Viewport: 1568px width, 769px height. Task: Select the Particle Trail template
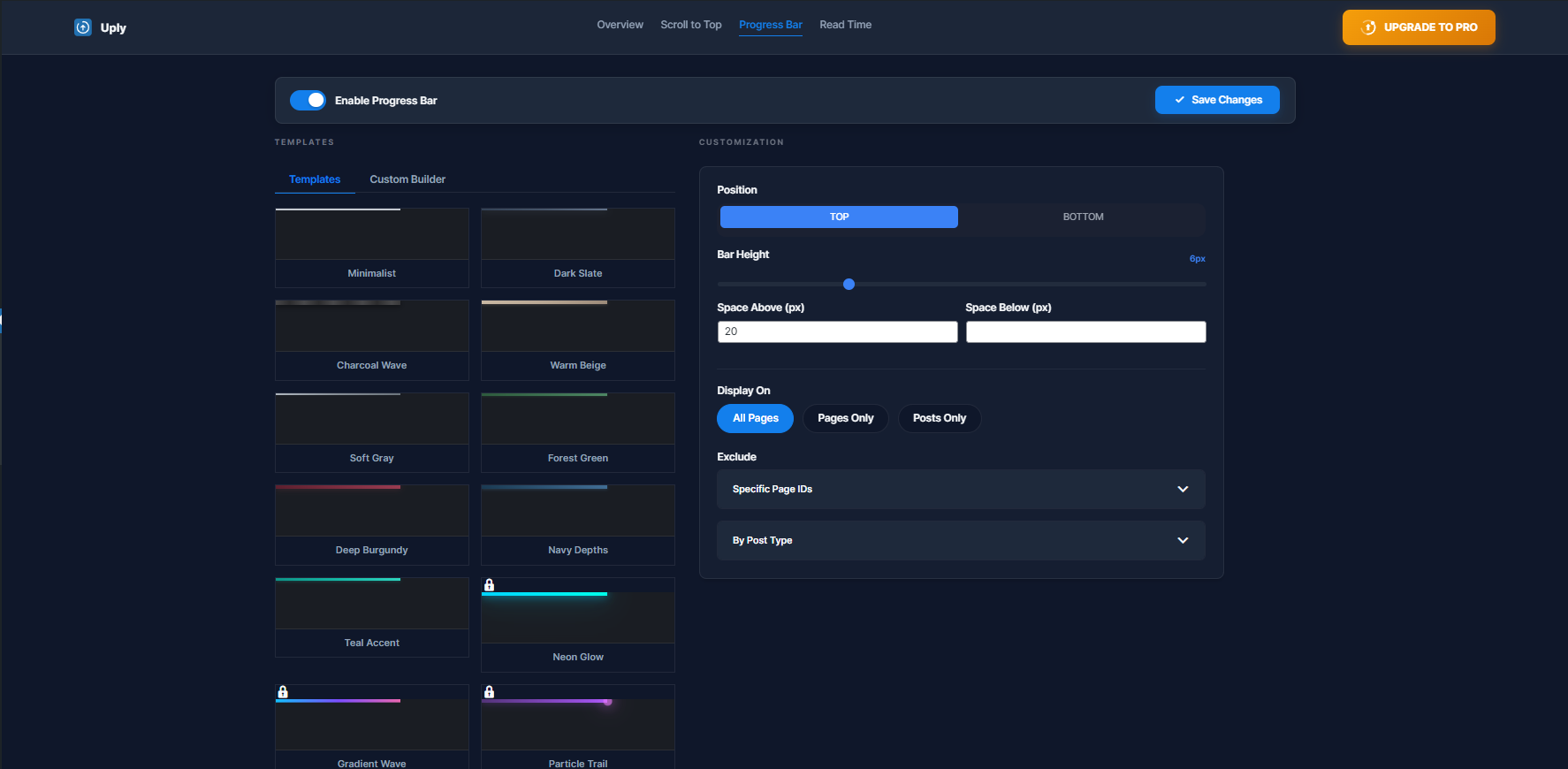[x=578, y=727]
